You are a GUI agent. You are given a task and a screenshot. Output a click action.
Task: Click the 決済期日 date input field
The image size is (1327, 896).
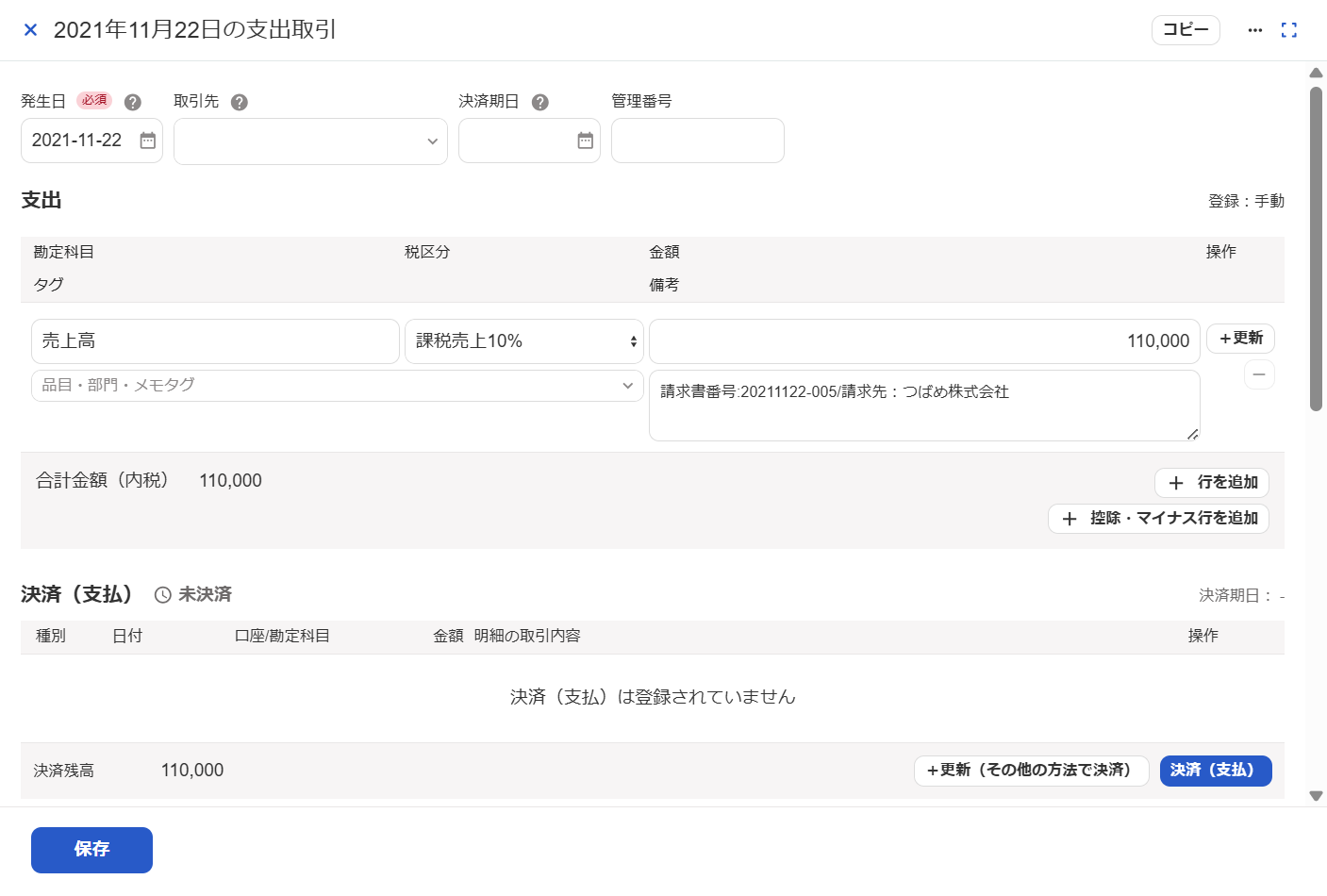(x=529, y=141)
